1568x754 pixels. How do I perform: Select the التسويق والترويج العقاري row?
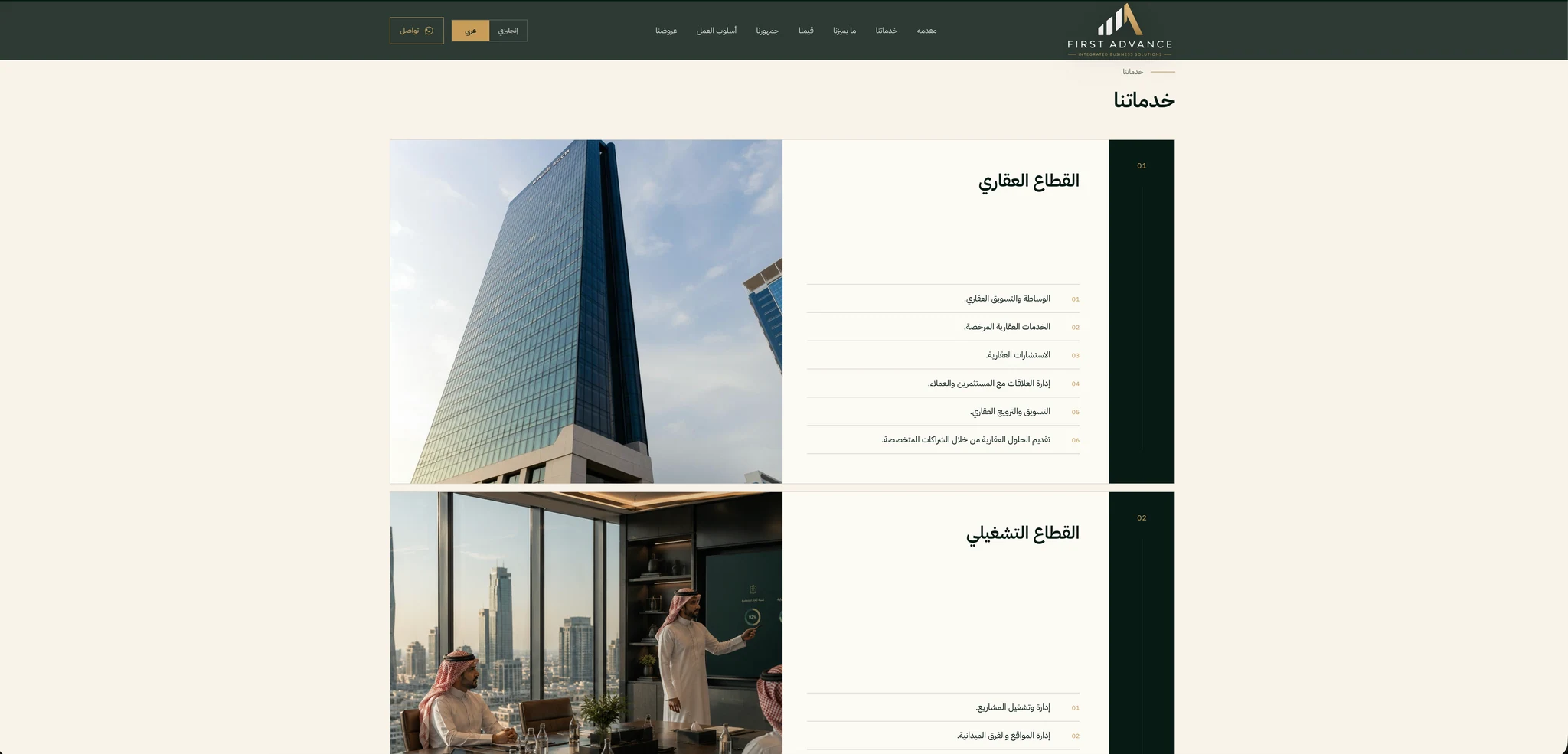(x=943, y=412)
